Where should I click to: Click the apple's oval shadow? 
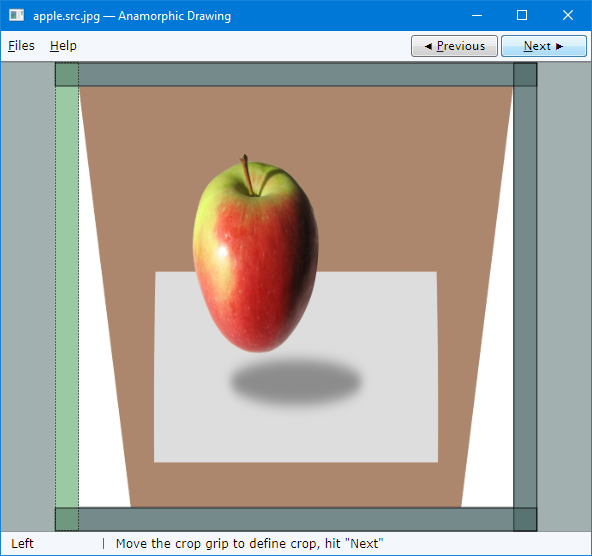295,381
